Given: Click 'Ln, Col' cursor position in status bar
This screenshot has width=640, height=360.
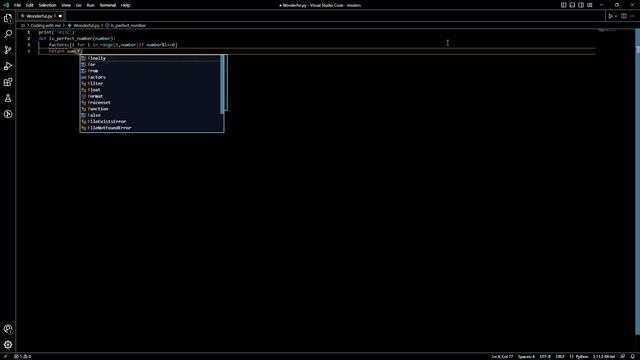Looking at the screenshot, I should tap(502, 356).
